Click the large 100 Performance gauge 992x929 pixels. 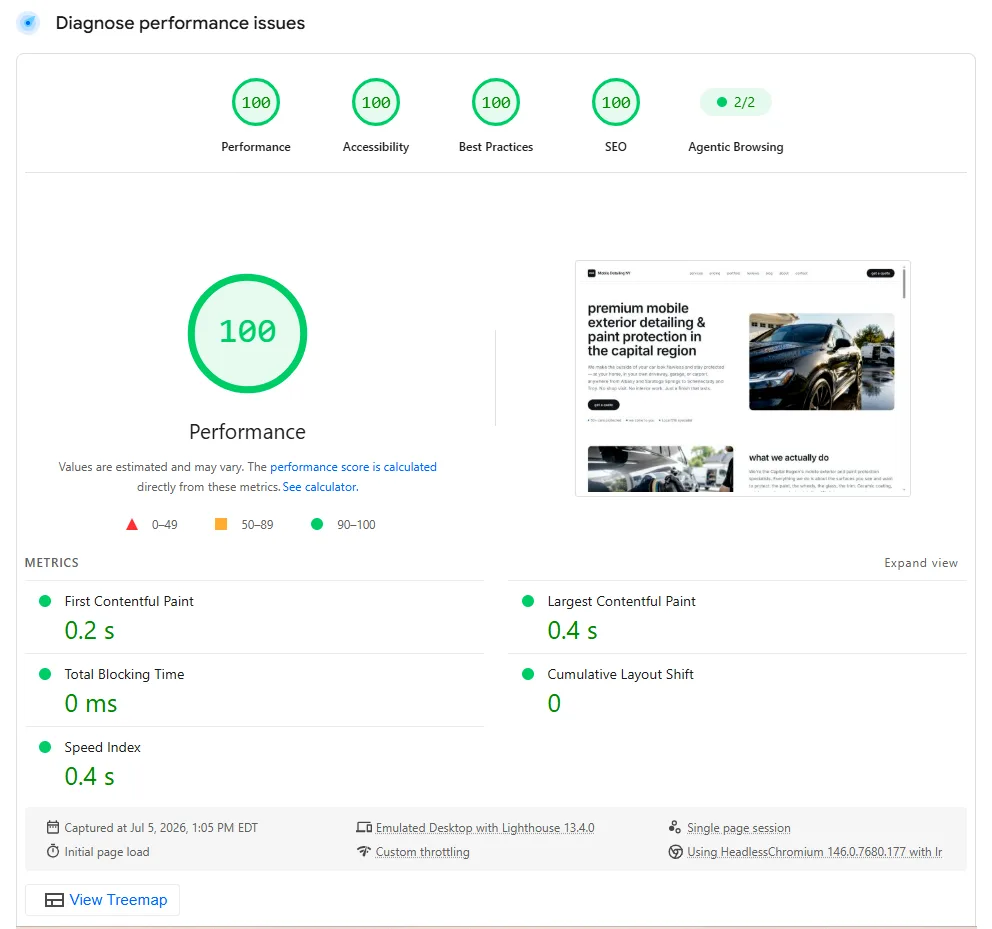(x=247, y=333)
